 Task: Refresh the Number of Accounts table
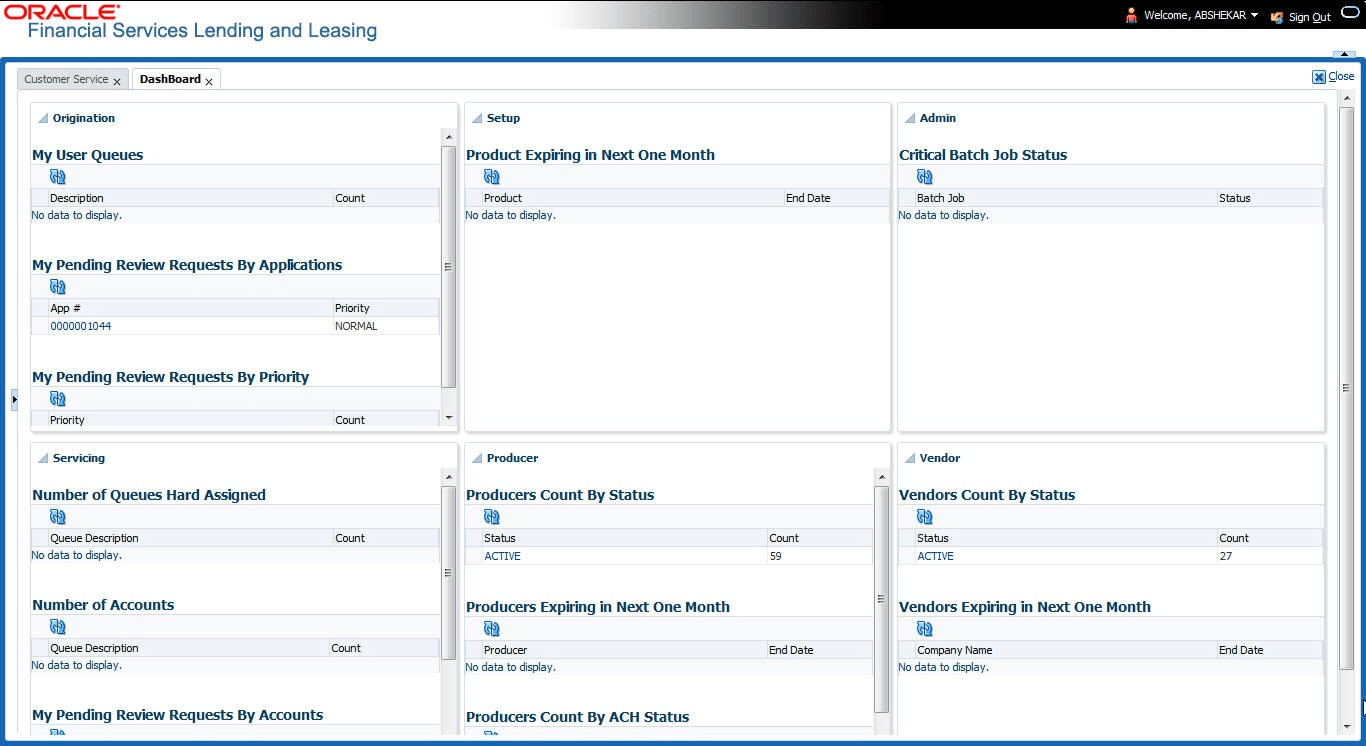pos(58,627)
